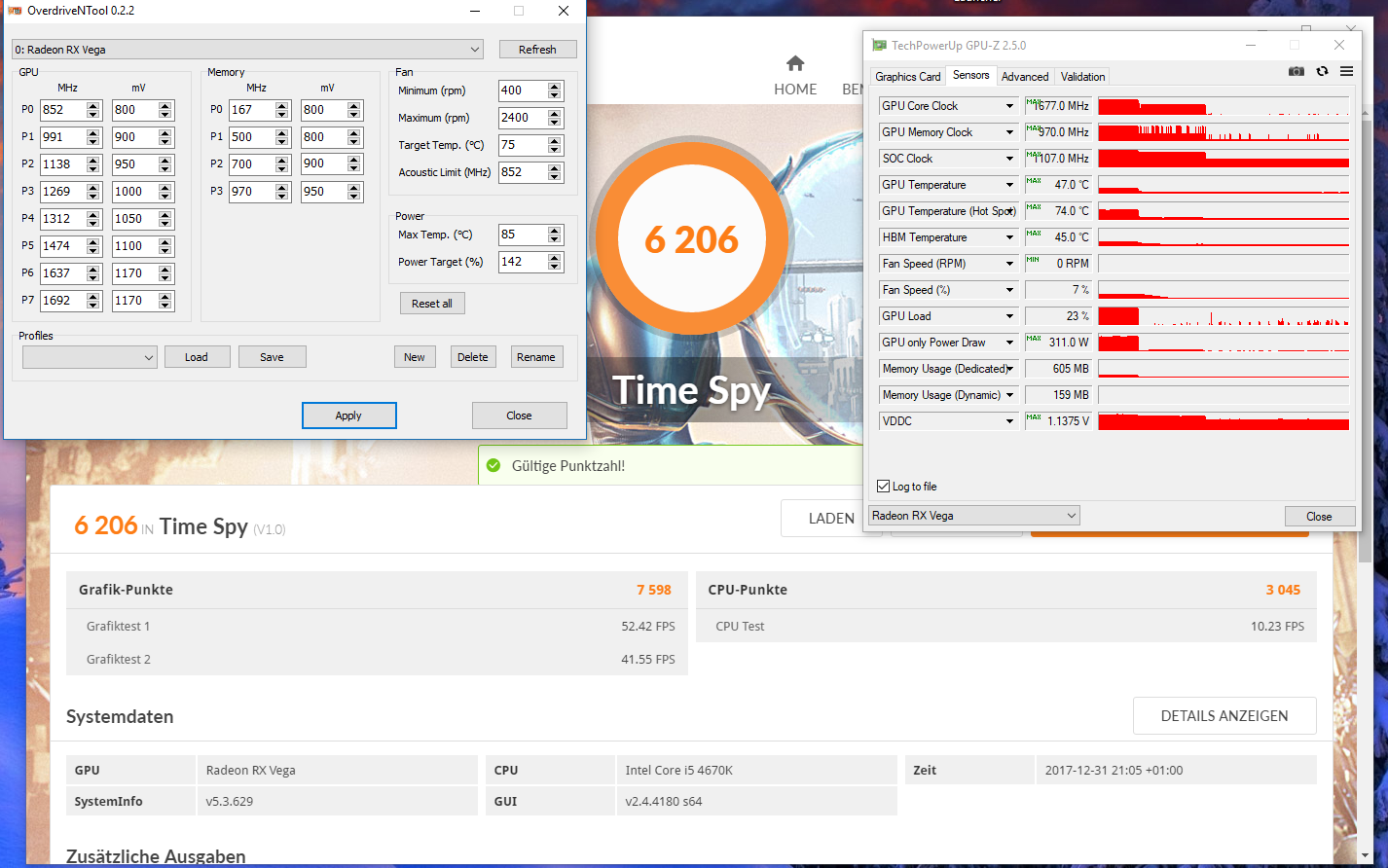Screen dimensions: 1388x868
Task: Click Close button in OverdriveNTool
Action: 519,416
